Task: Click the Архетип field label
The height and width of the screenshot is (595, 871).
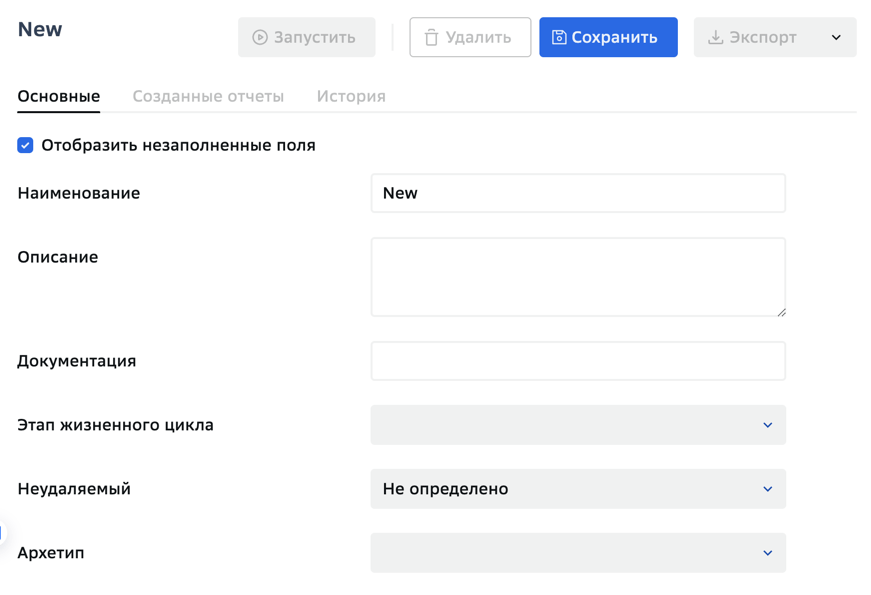Action: pyautogui.click(x=51, y=553)
